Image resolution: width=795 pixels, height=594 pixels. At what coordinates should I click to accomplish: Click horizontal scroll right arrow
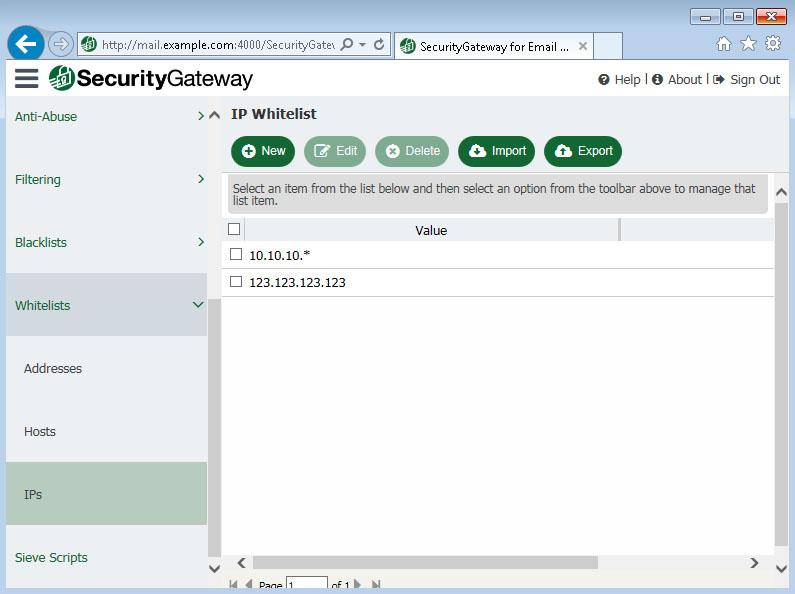[754, 563]
